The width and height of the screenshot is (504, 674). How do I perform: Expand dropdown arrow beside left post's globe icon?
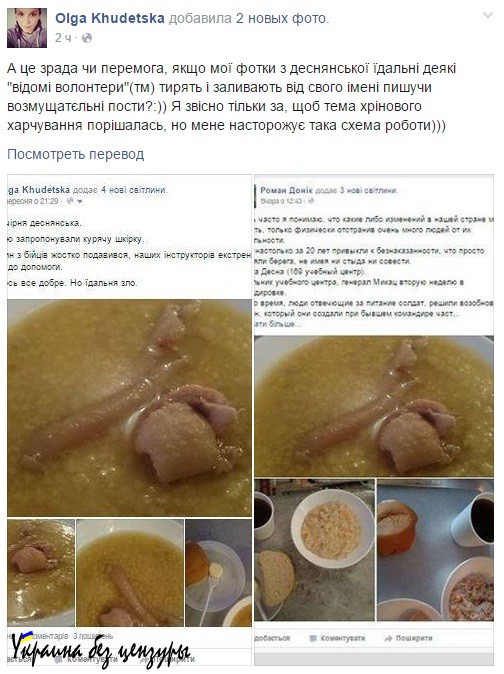[x=79, y=201]
